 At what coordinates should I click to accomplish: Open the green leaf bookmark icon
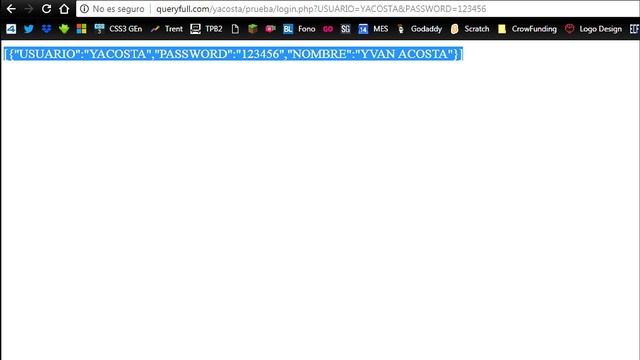click(x=64, y=29)
